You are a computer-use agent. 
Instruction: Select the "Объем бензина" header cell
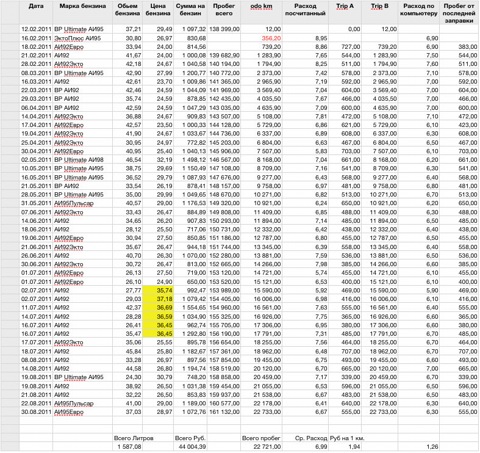tap(128, 12)
